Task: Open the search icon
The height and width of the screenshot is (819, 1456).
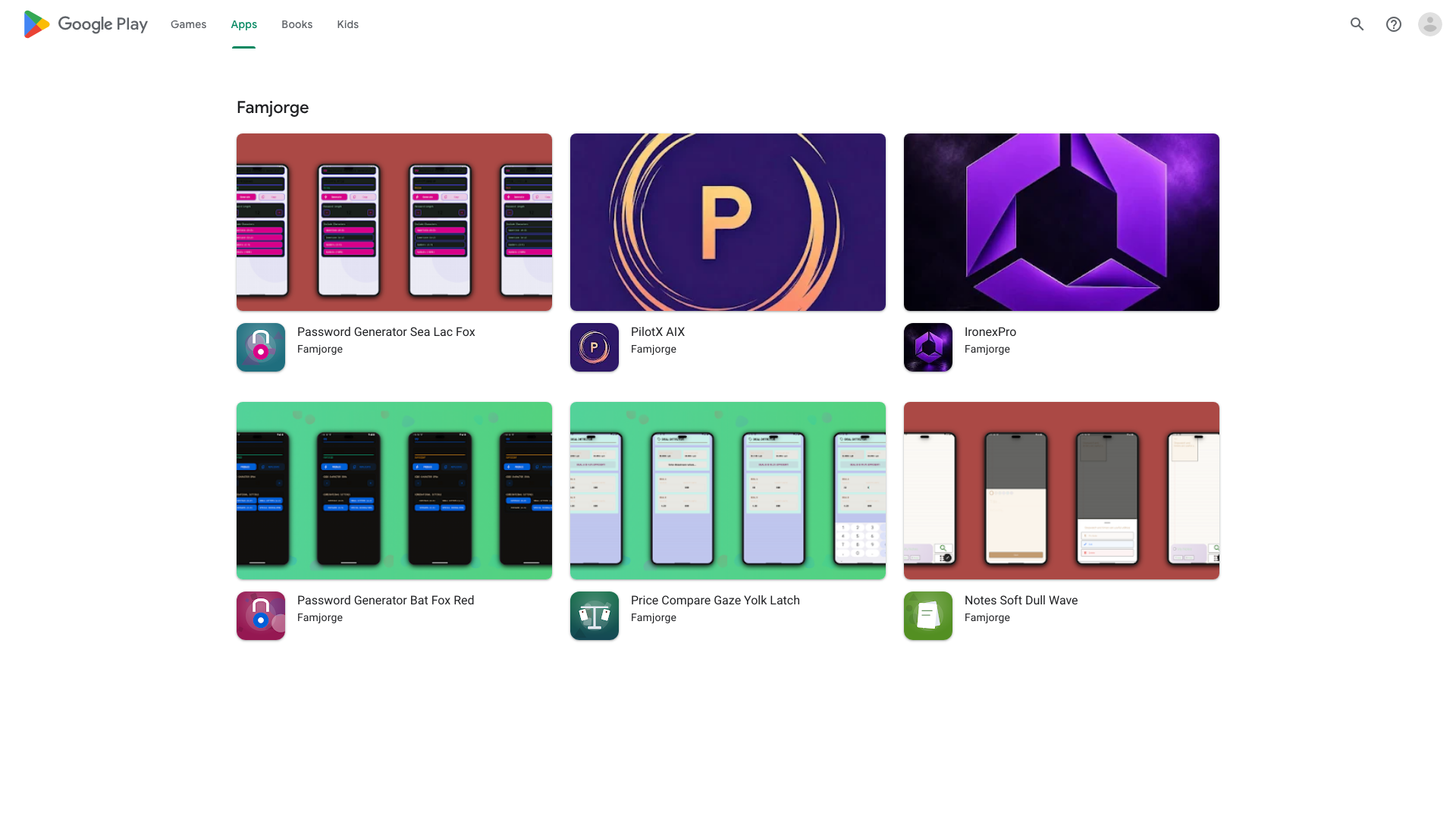Action: pos(1357,24)
